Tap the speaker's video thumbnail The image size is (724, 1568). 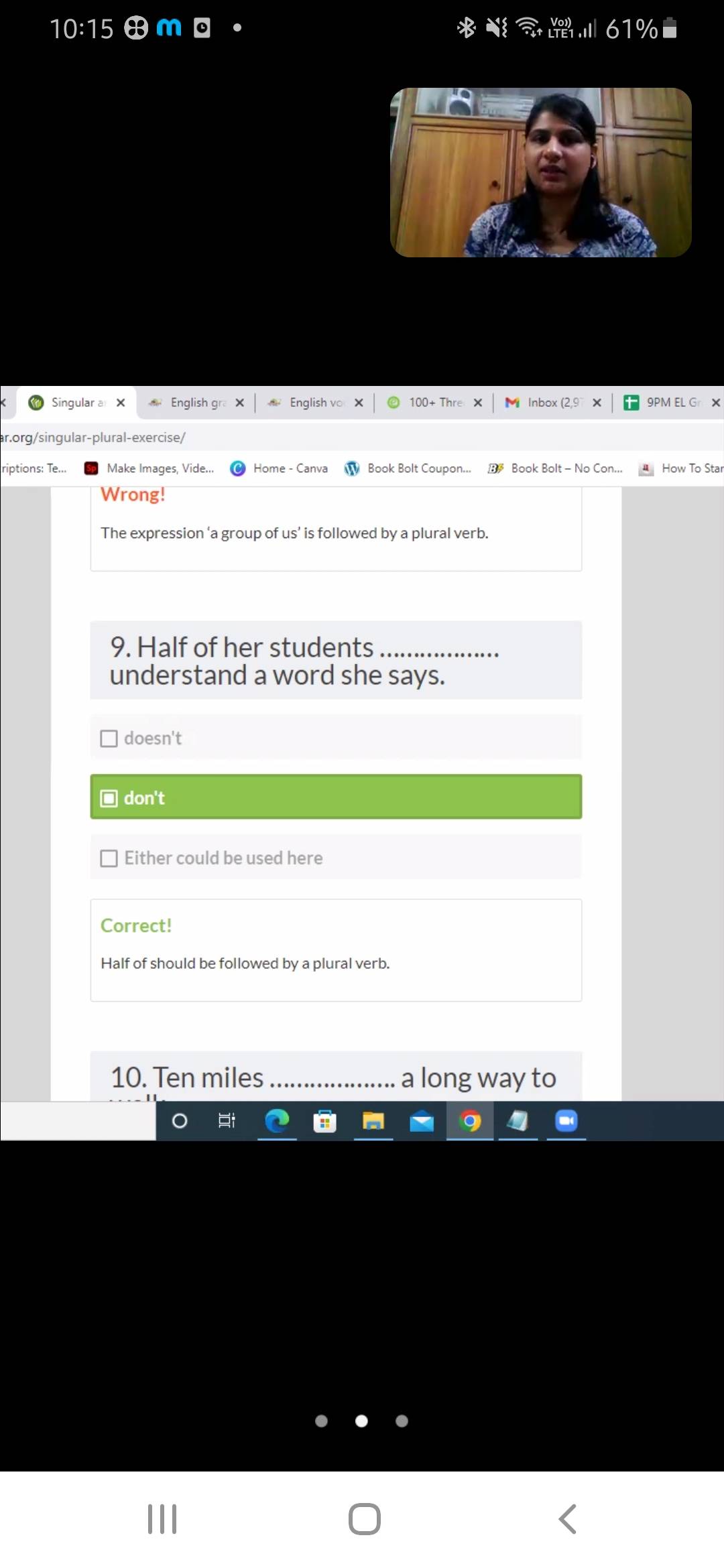(540, 172)
